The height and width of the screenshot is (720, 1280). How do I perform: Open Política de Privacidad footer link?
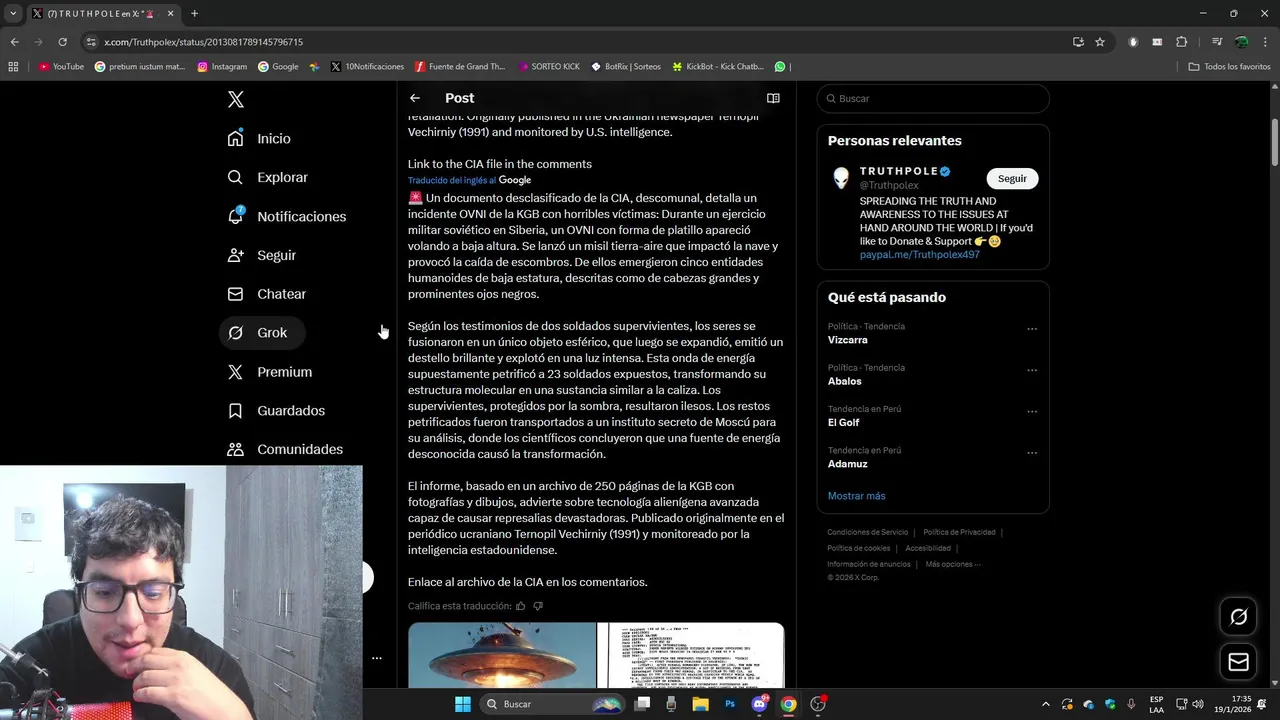[959, 532]
